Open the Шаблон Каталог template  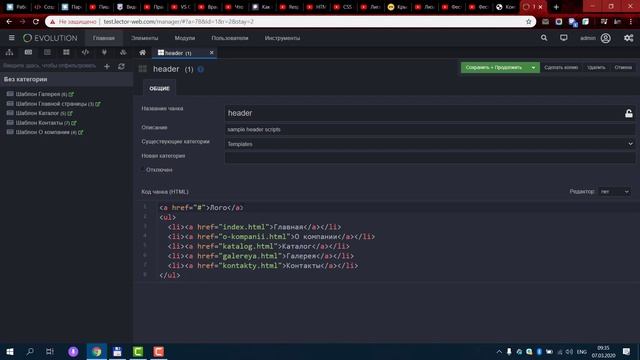(37, 113)
